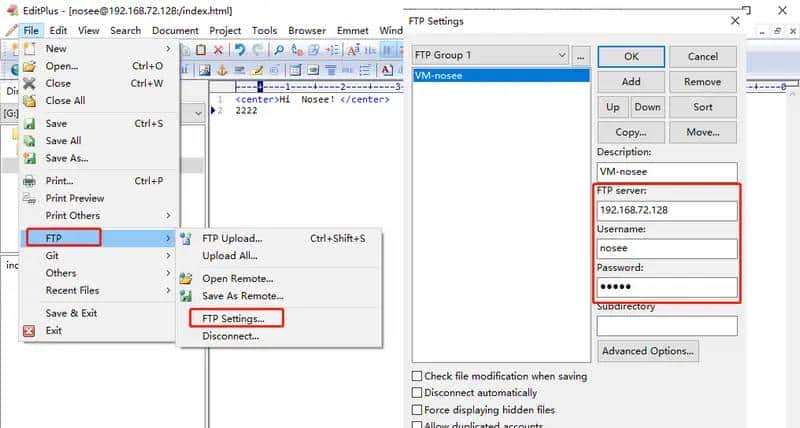The width and height of the screenshot is (800, 428).
Task: Click the yellow Comment pencil HTML icon
Action: [x=257, y=70]
